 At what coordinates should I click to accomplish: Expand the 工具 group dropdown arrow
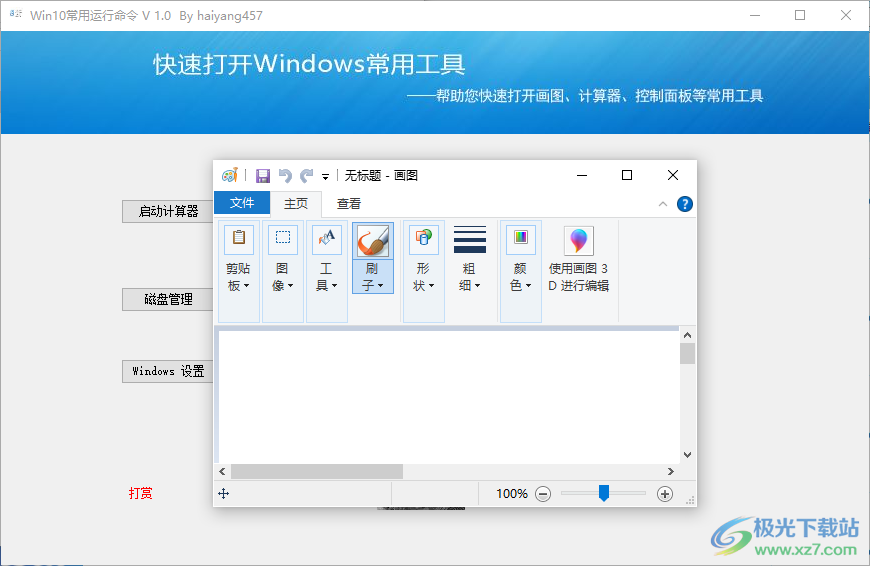[x=334, y=286]
